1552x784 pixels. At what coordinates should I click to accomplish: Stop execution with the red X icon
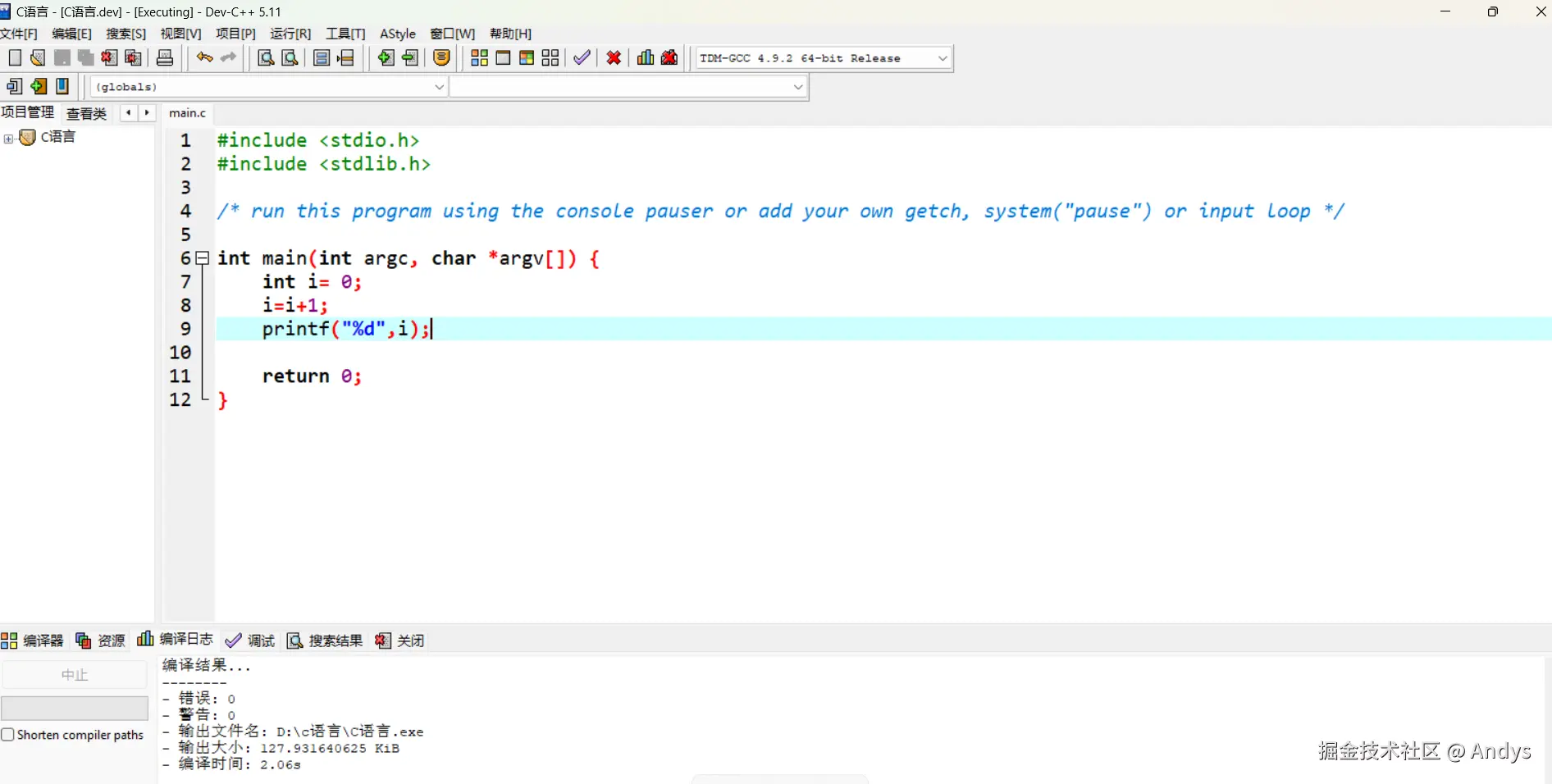tap(614, 57)
